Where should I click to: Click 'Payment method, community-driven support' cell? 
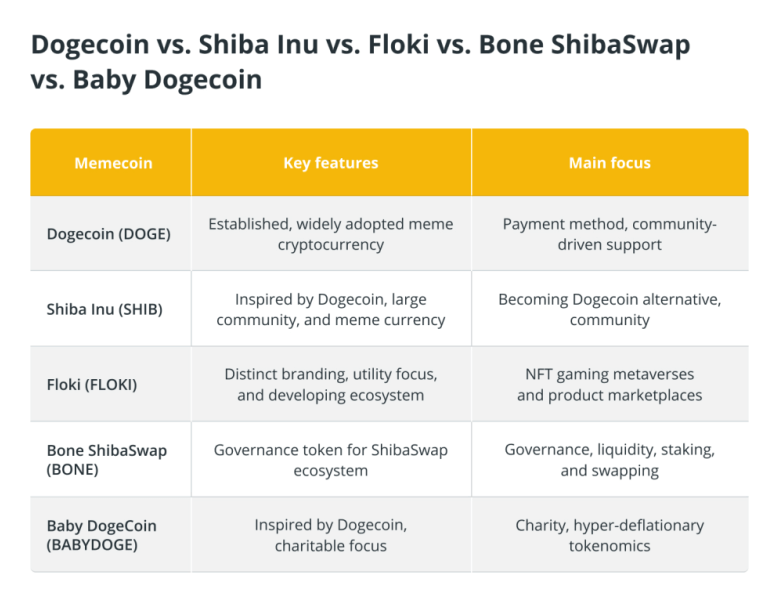(x=610, y=234)
